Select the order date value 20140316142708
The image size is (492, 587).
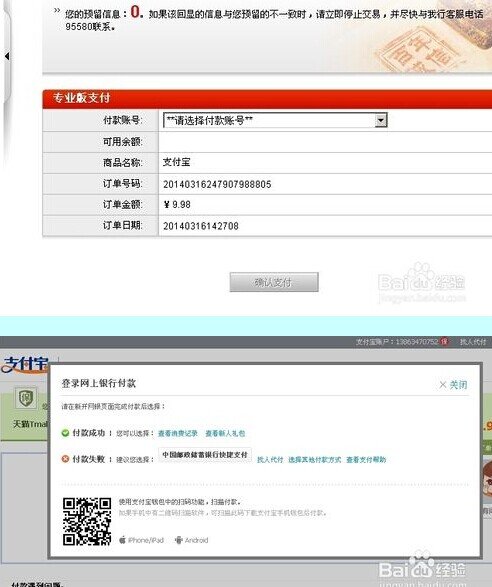tap(201, 226)
